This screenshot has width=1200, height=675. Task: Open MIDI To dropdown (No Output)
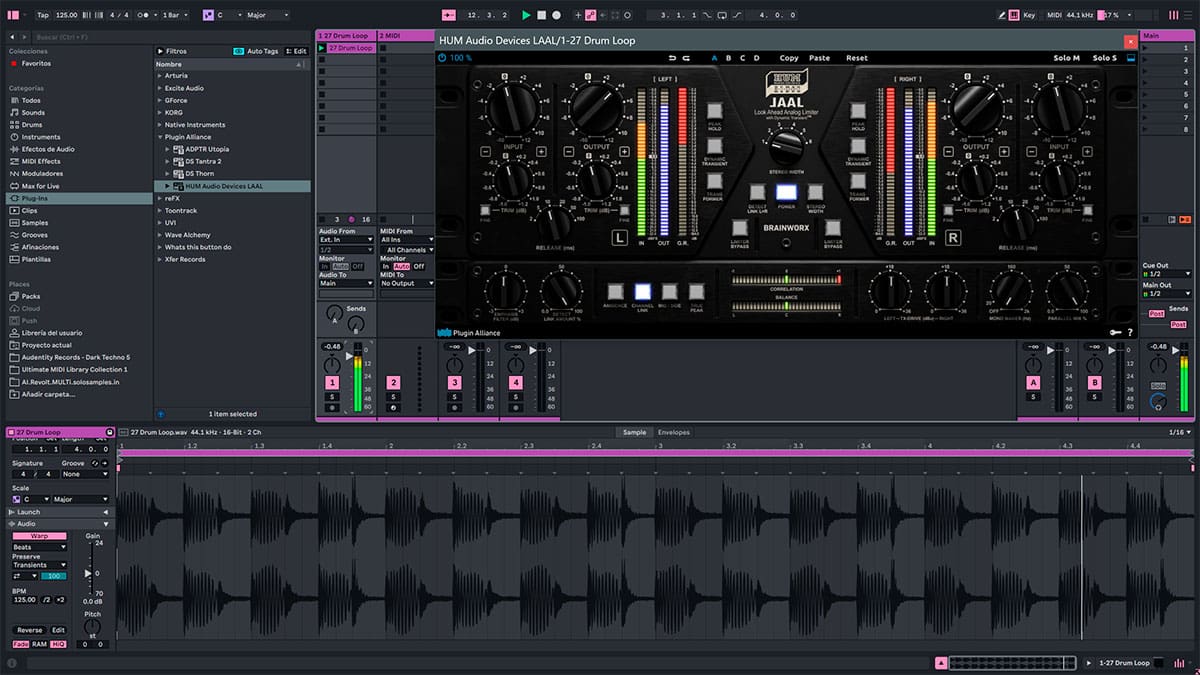[408, 283]
